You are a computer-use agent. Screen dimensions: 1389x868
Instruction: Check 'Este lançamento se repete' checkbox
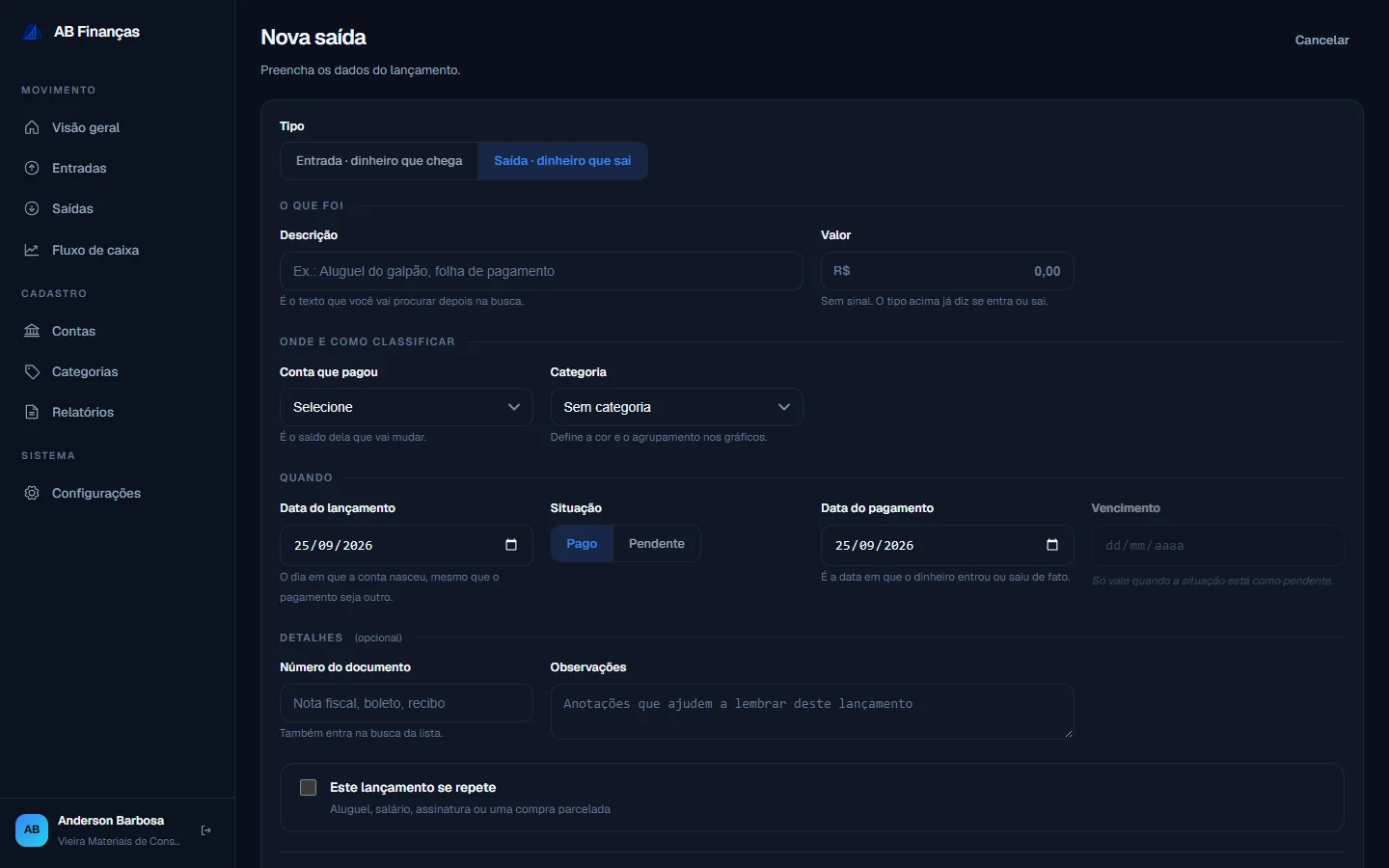click(308, 787)
